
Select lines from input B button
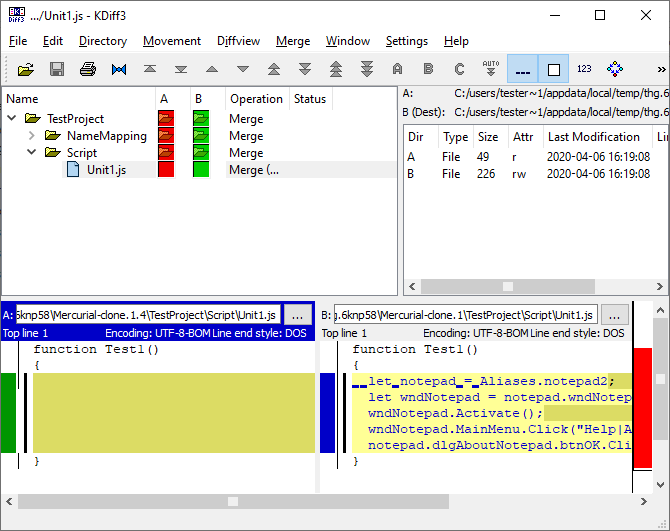point(428,69)
